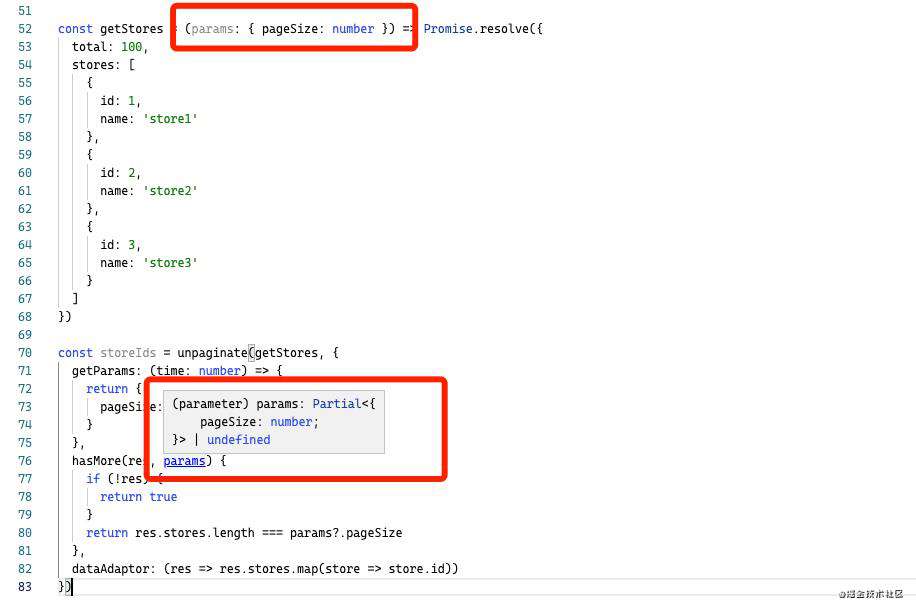Image resolution: width=916 pixels, height=610 pixels.
Task: Click the 'stores: [' property on line 54
Action: click(103, 65)
